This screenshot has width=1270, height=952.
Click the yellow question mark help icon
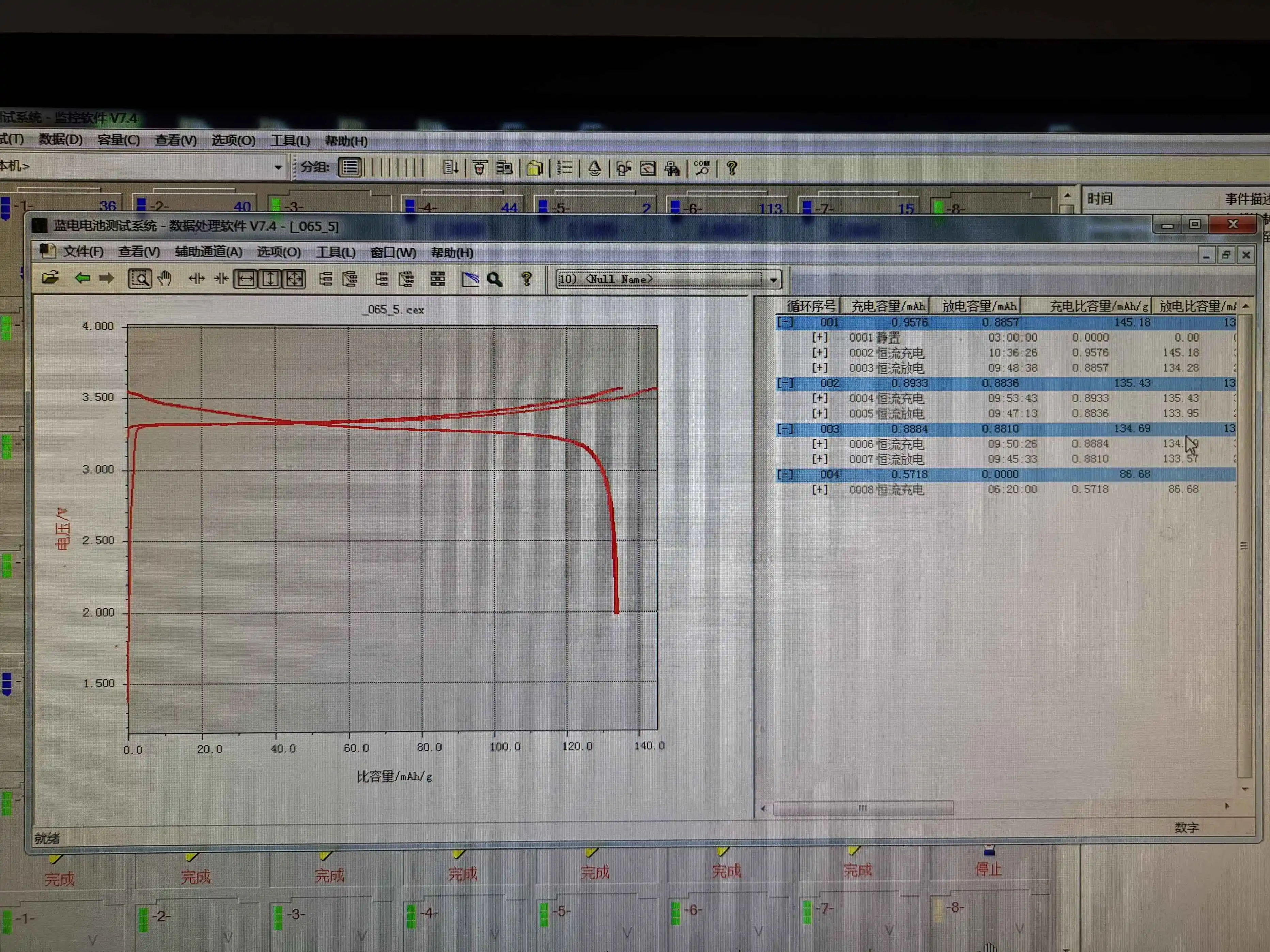pyautogui.click(x=526, y=279)
